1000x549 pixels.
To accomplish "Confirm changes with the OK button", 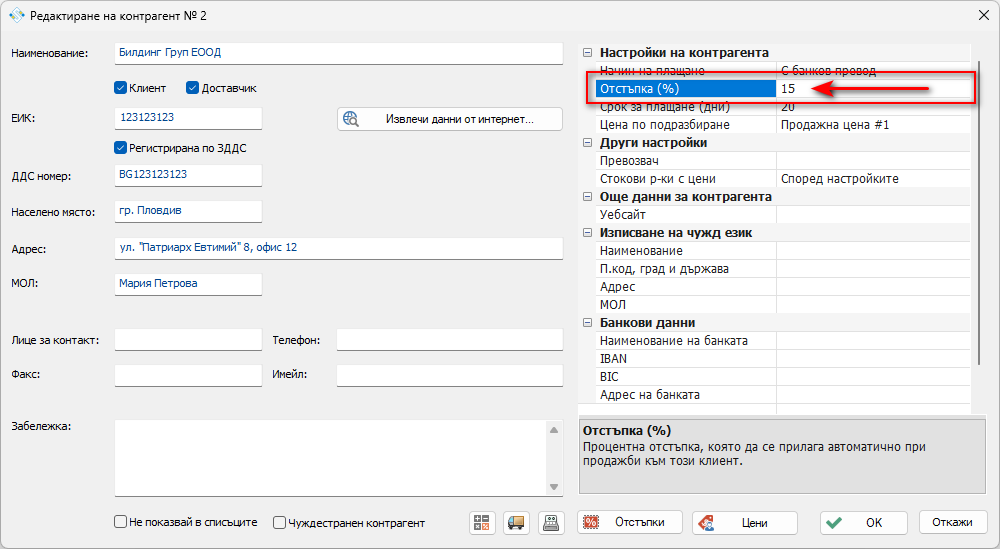I will click(864, 523).
